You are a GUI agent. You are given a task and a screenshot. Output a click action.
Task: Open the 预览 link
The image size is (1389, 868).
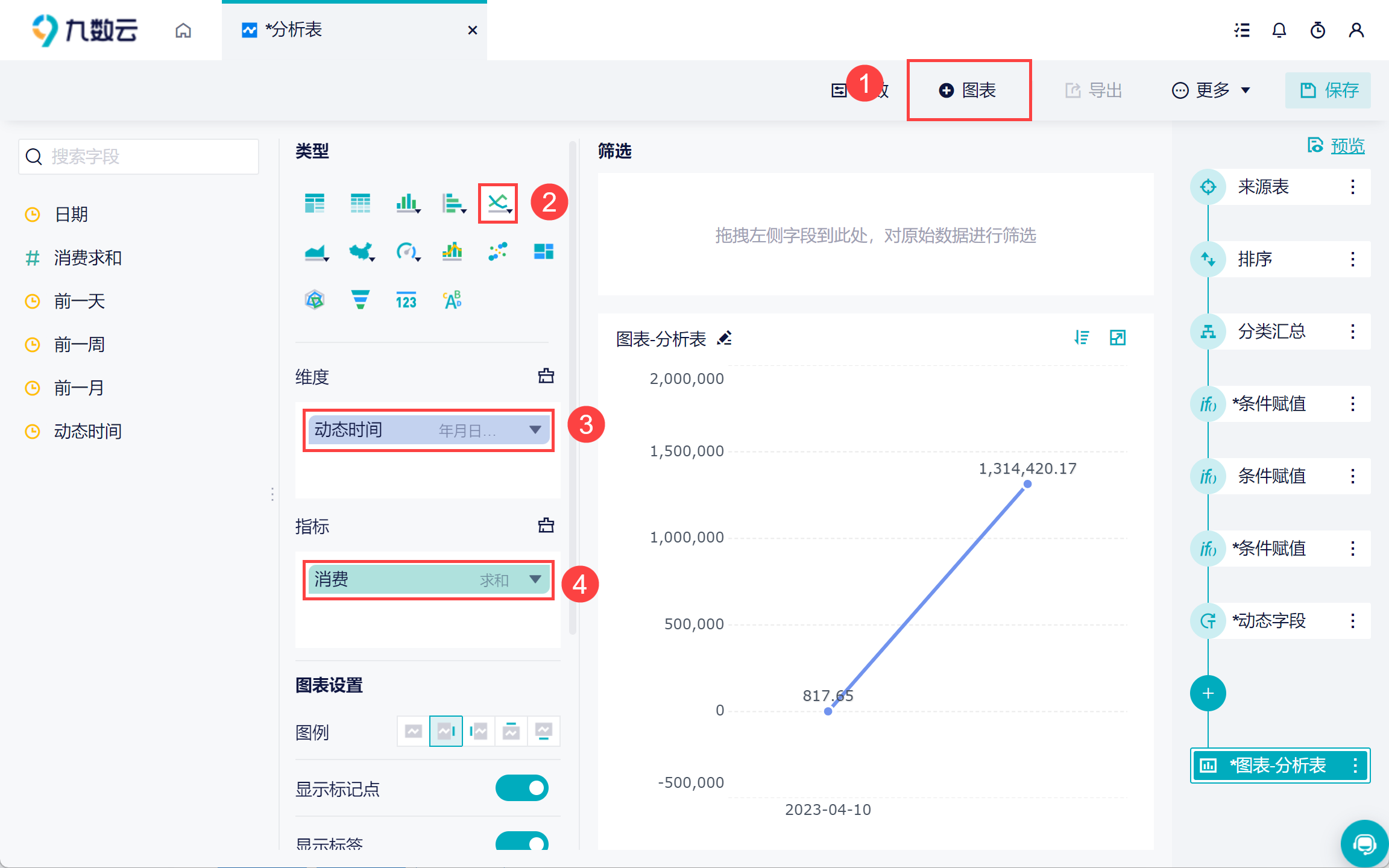(x=1347, y=145)
